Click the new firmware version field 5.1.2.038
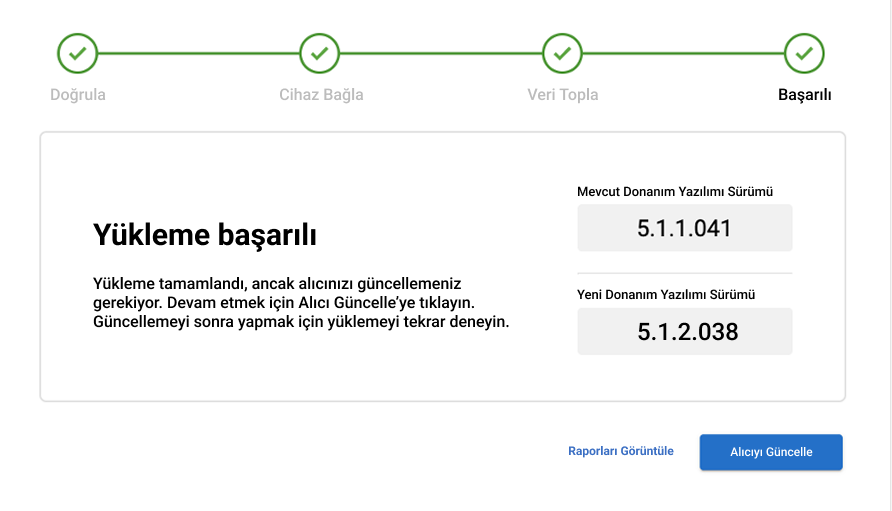This screenshot has height=511, width=892. point(685,332)
